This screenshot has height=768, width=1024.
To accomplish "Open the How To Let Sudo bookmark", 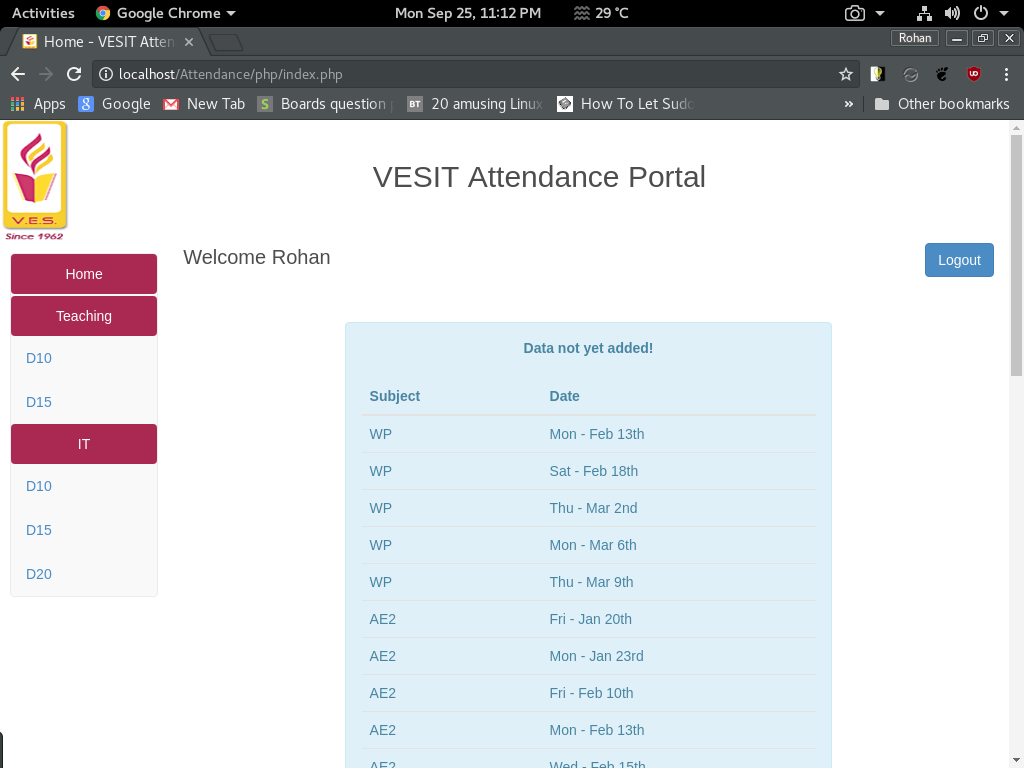I will point(625,104).
